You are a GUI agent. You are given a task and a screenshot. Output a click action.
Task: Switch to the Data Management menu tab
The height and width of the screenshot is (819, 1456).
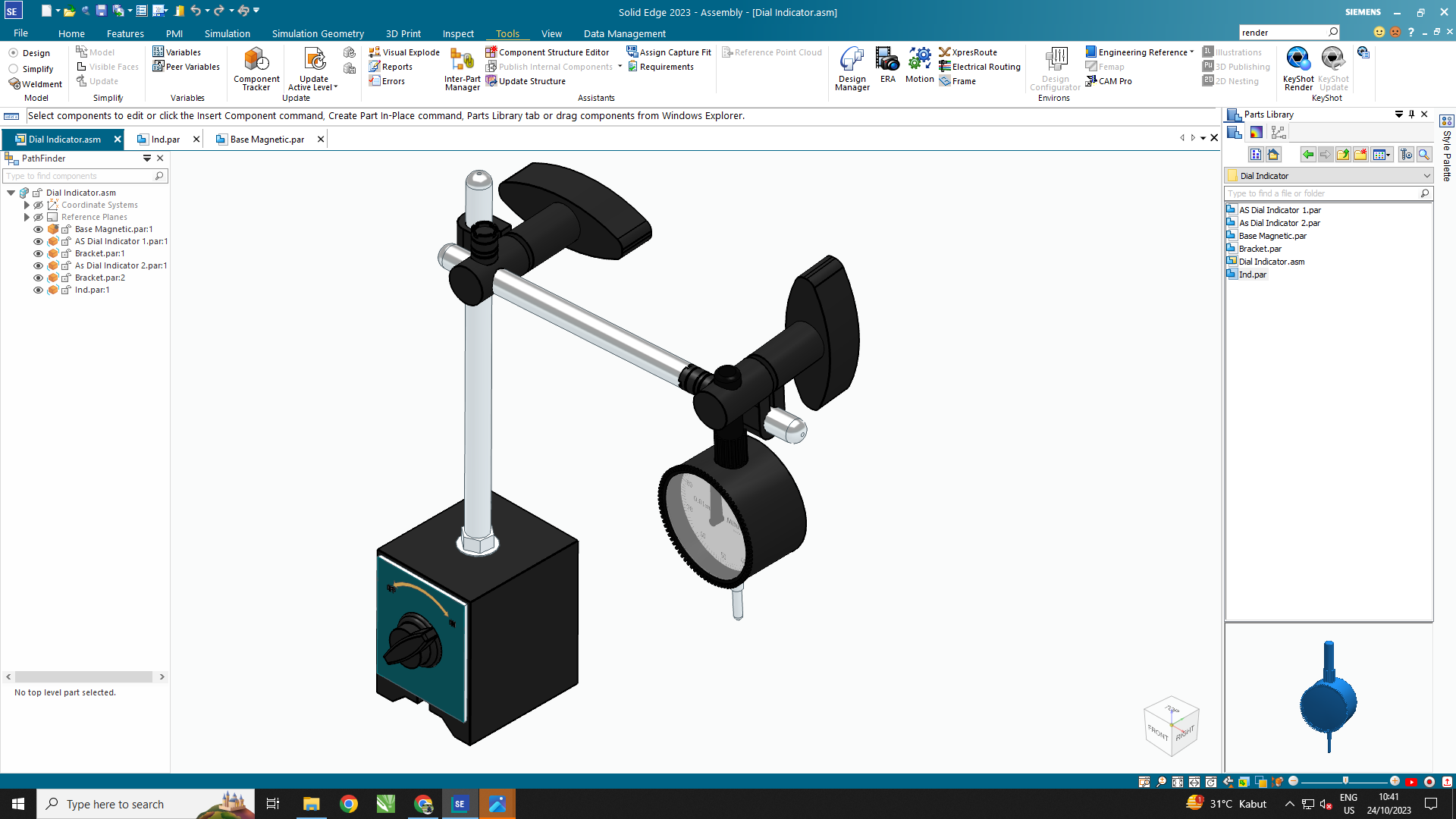tap(624, 33)
